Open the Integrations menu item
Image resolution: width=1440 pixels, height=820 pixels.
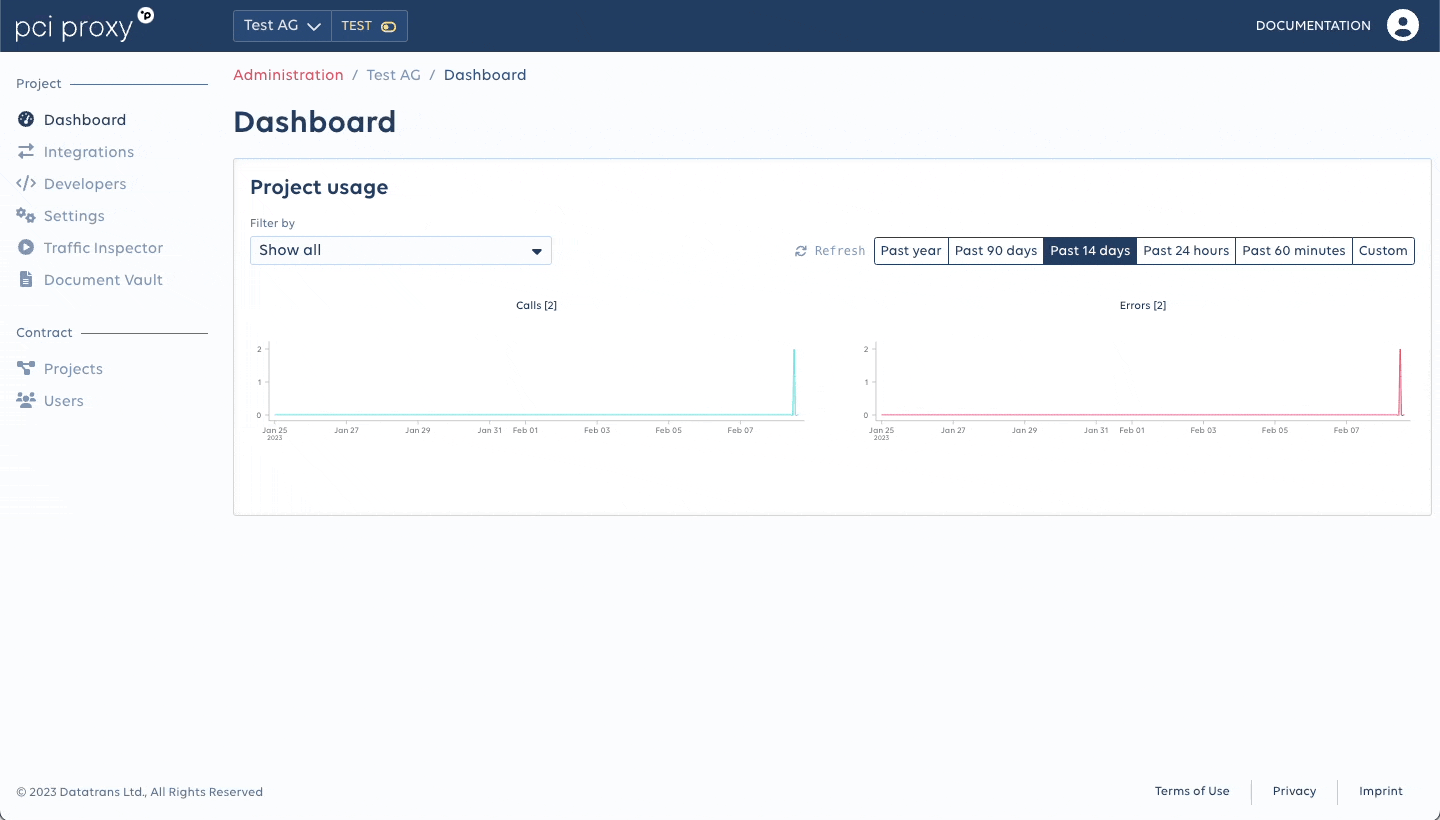pyautogui.click(x=89, y=152)
